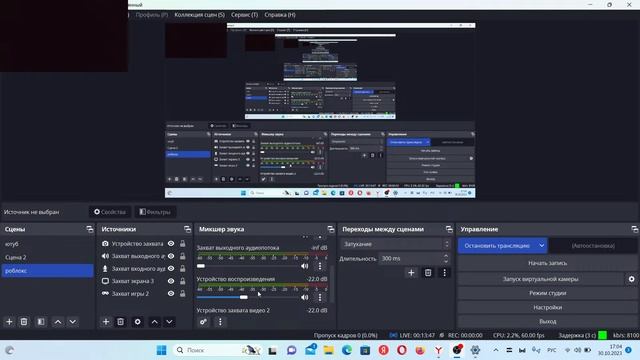Screen dimensions: 640x360
Task: Toggle visibility of Устройство захвата source
Action: (x=171, y=244)
